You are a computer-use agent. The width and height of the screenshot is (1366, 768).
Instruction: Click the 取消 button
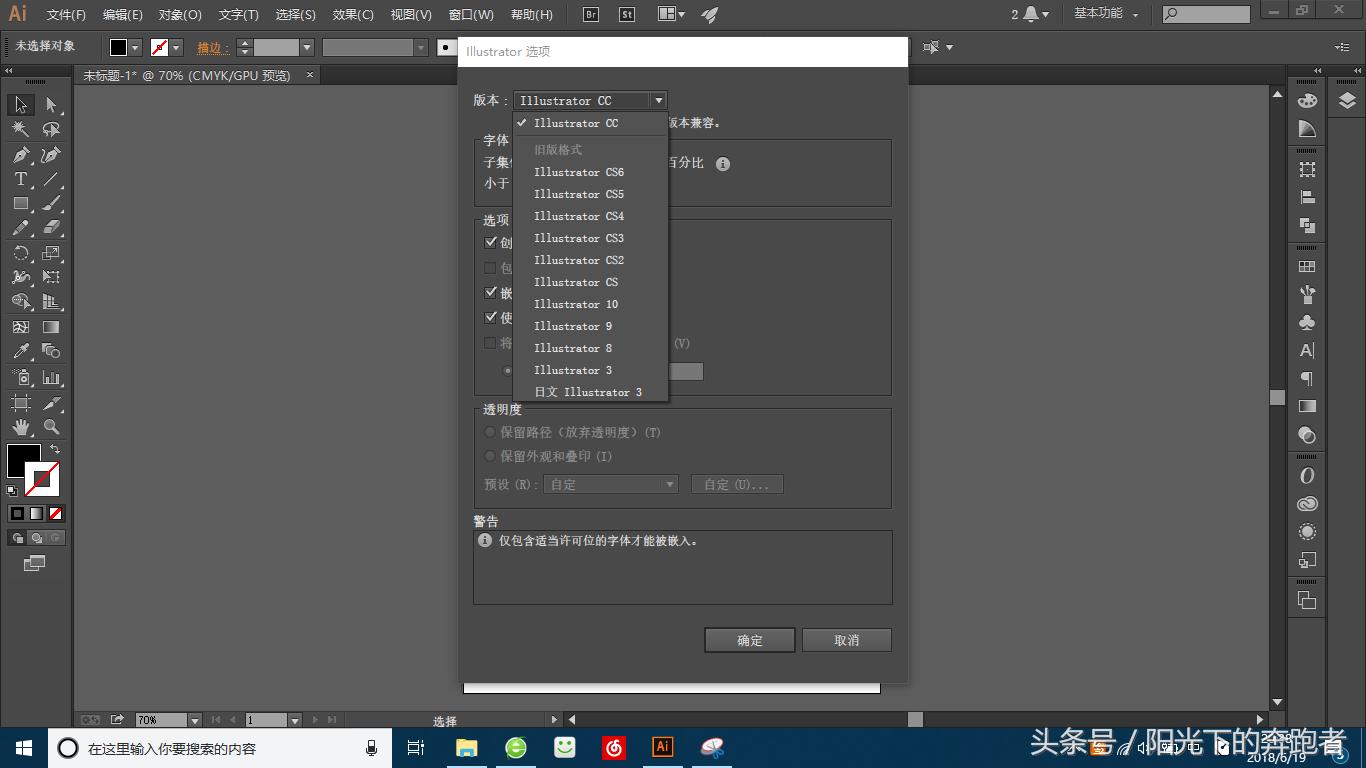tap(846, 639)
